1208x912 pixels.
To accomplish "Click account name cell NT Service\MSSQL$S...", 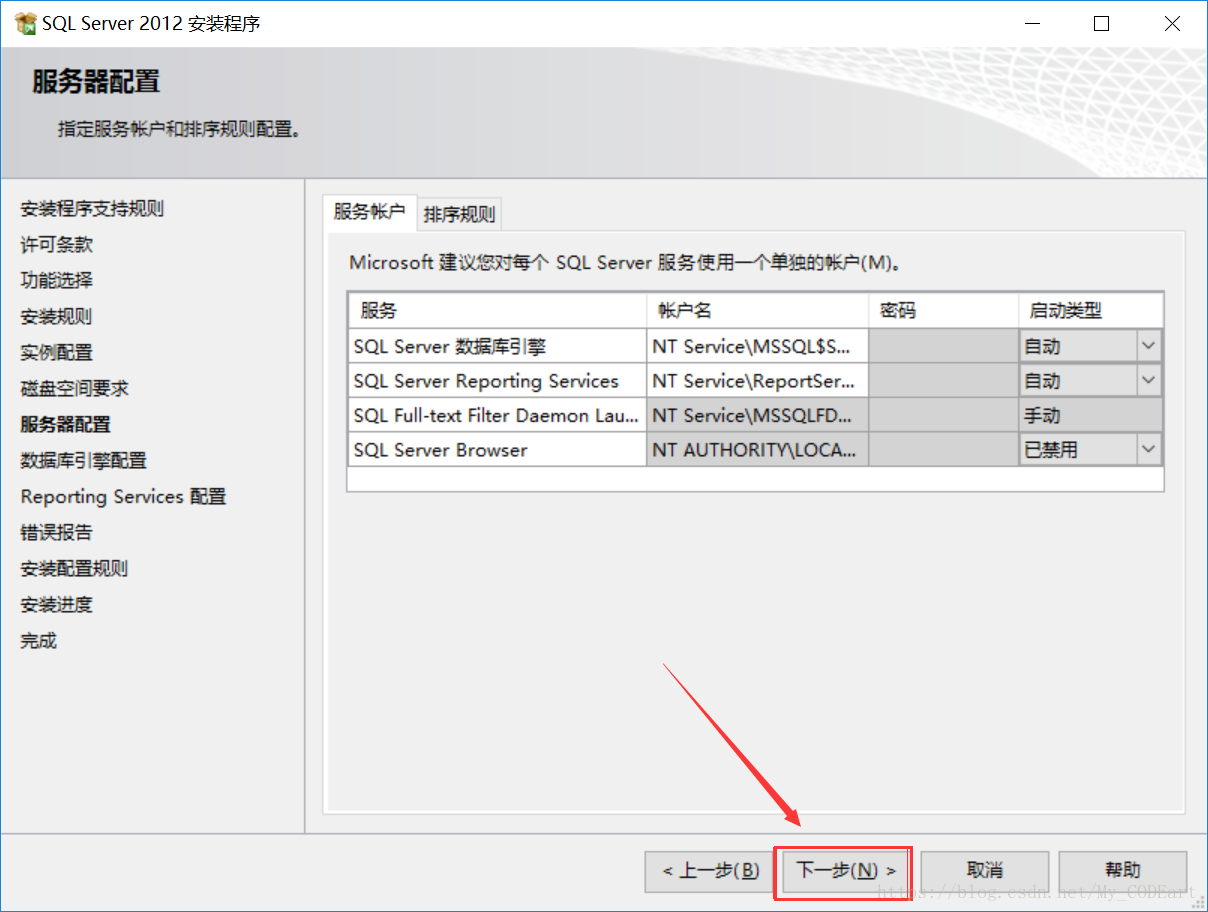I will pyautogui.click(x=757, y=346).
